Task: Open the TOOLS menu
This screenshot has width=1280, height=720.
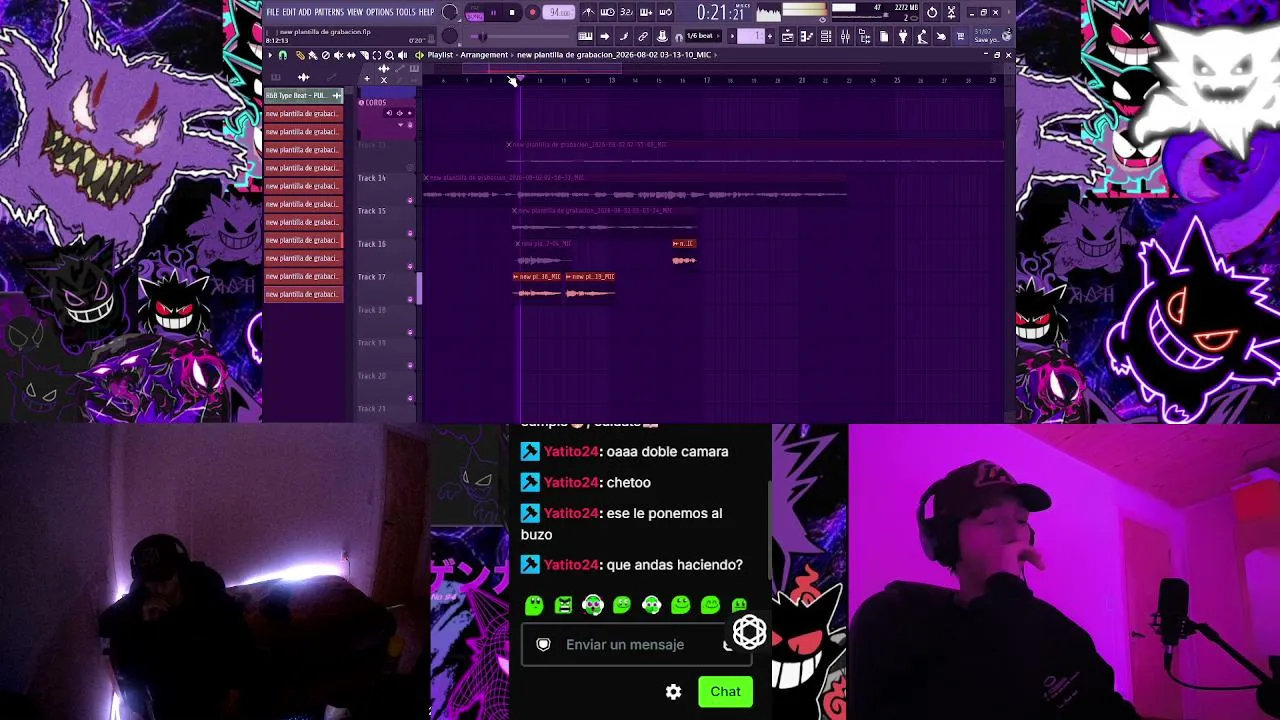Action: click(x=405, y=12)
